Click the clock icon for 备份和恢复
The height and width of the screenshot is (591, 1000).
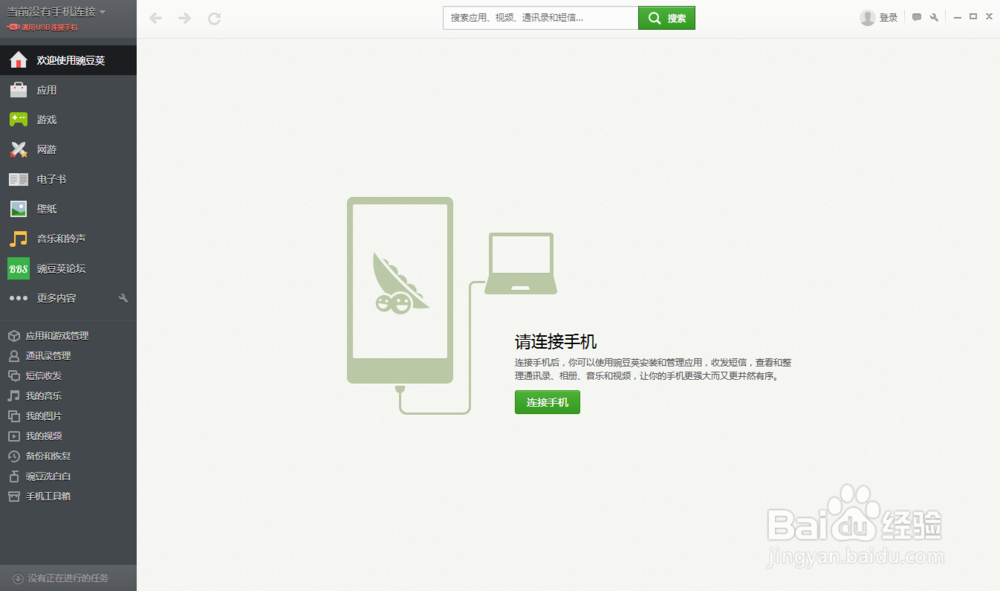click(14, 456)
